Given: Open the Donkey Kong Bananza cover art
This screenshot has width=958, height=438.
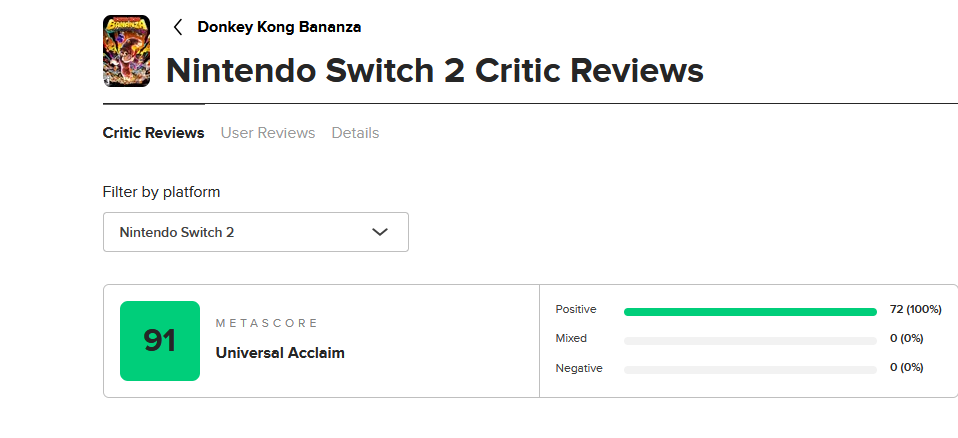Looking at the screenshot, I should [126, 51].
